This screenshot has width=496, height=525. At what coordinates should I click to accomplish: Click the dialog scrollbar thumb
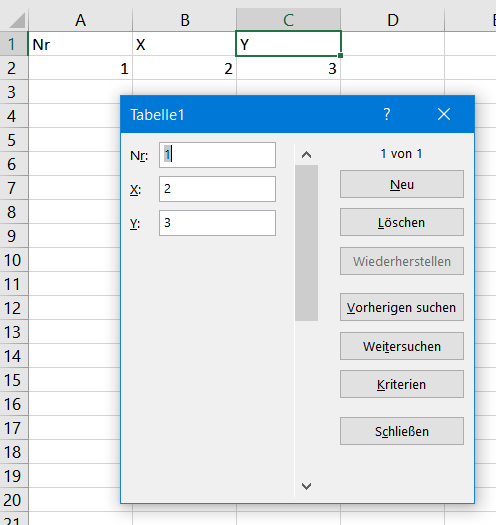(306, 243)
